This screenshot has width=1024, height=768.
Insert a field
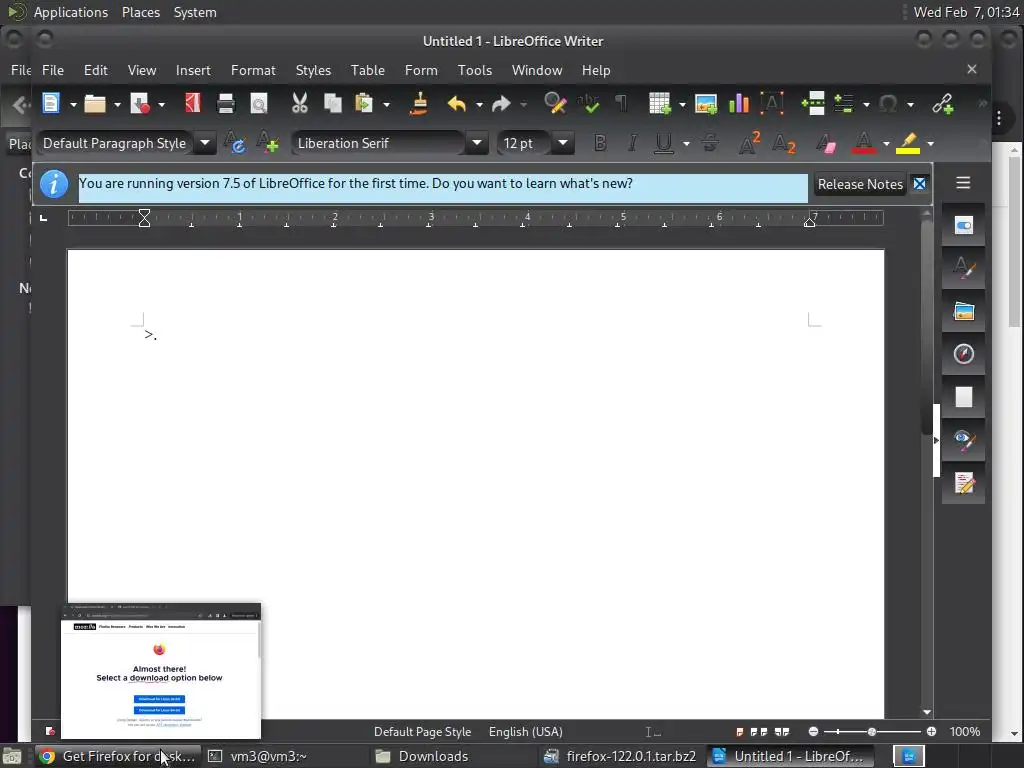pyautogui.click(x=844, y=103)
